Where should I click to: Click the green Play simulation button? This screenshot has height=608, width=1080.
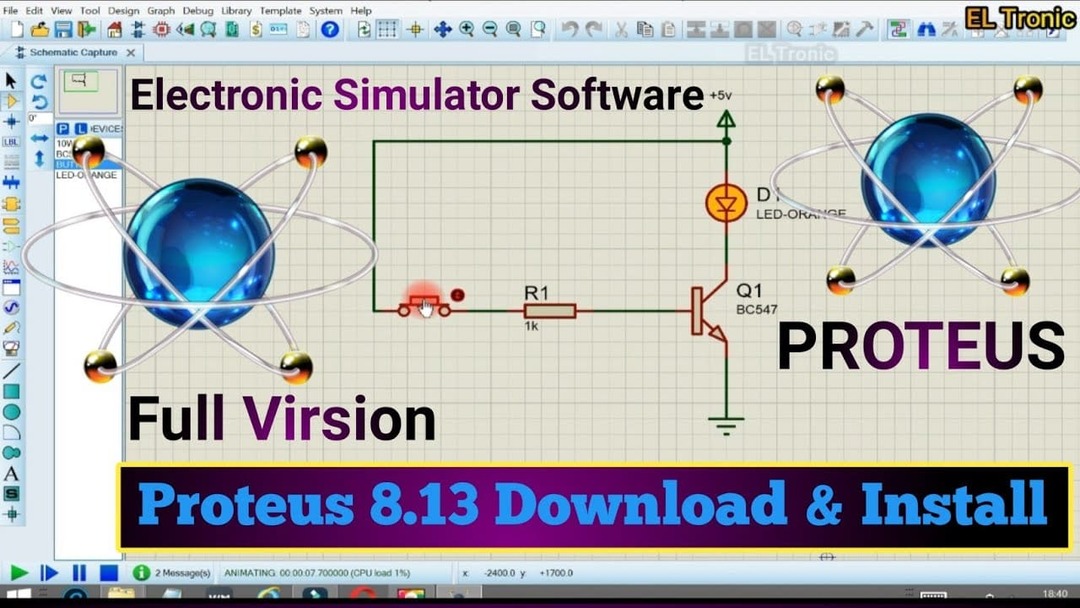(x=19, y=572)
